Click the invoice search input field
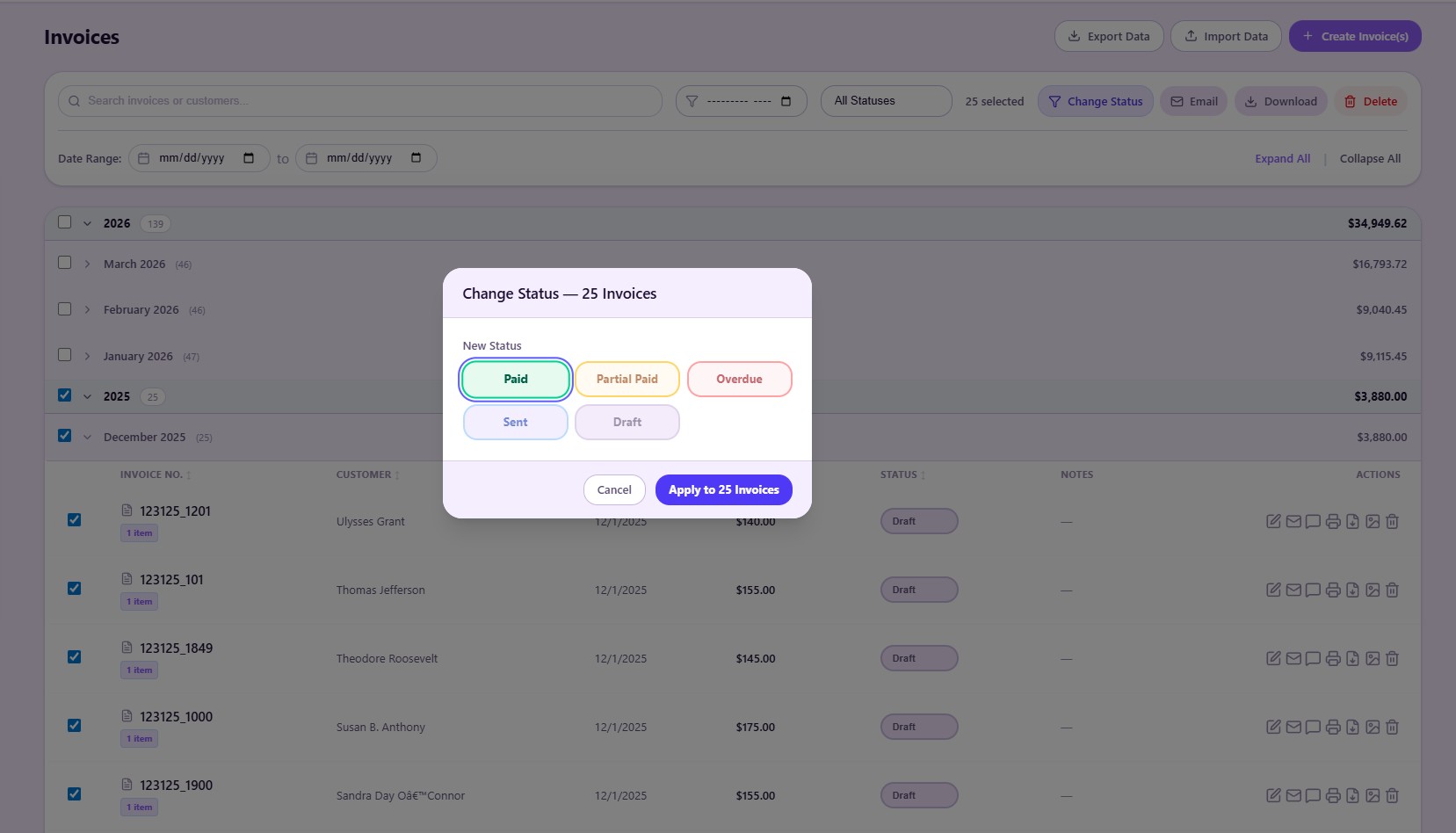1456x833 pixels. pos(359,100)
